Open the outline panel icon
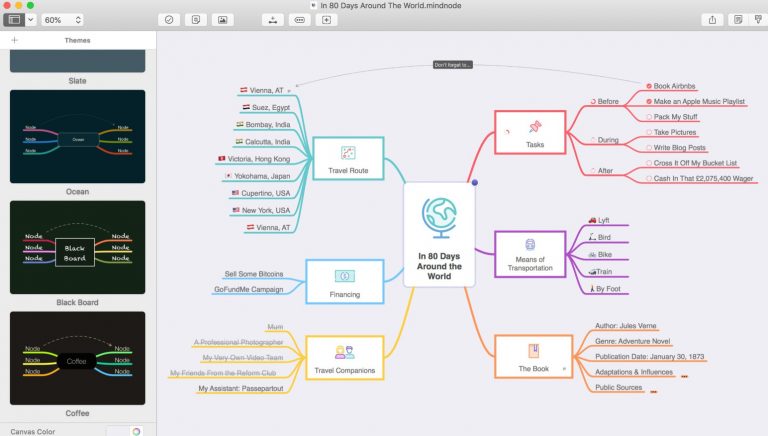 click(x=738, y=20)
